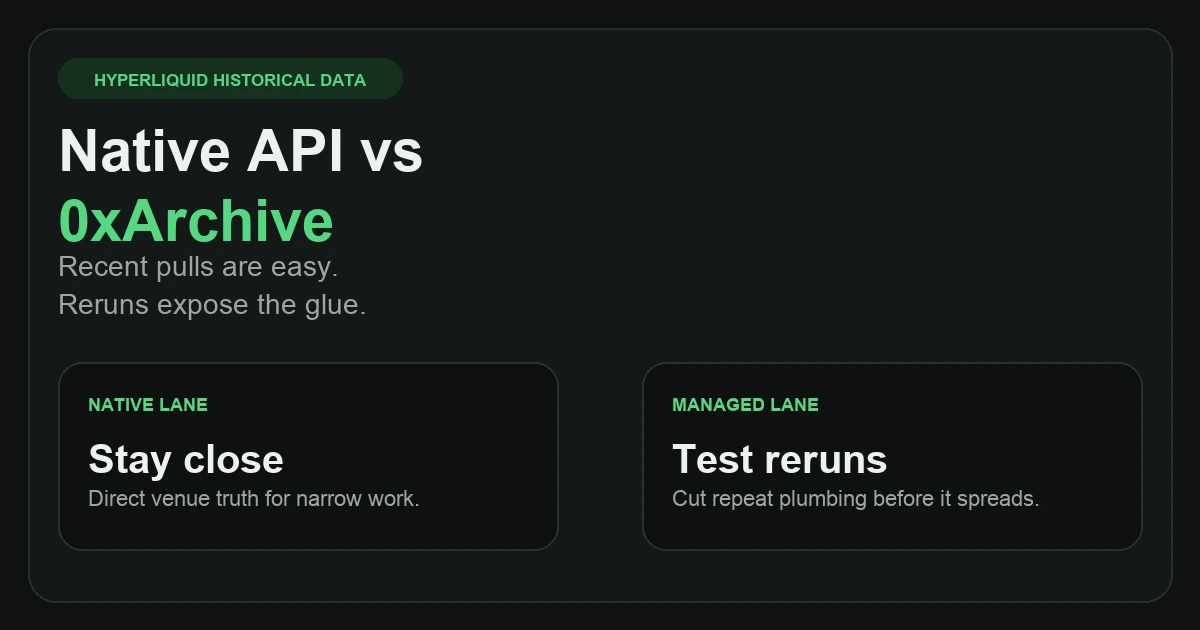Select the NATIVE LANE label
This screenshot has width=1200, height=630.
pyautogui.click(x=148, y=405)
